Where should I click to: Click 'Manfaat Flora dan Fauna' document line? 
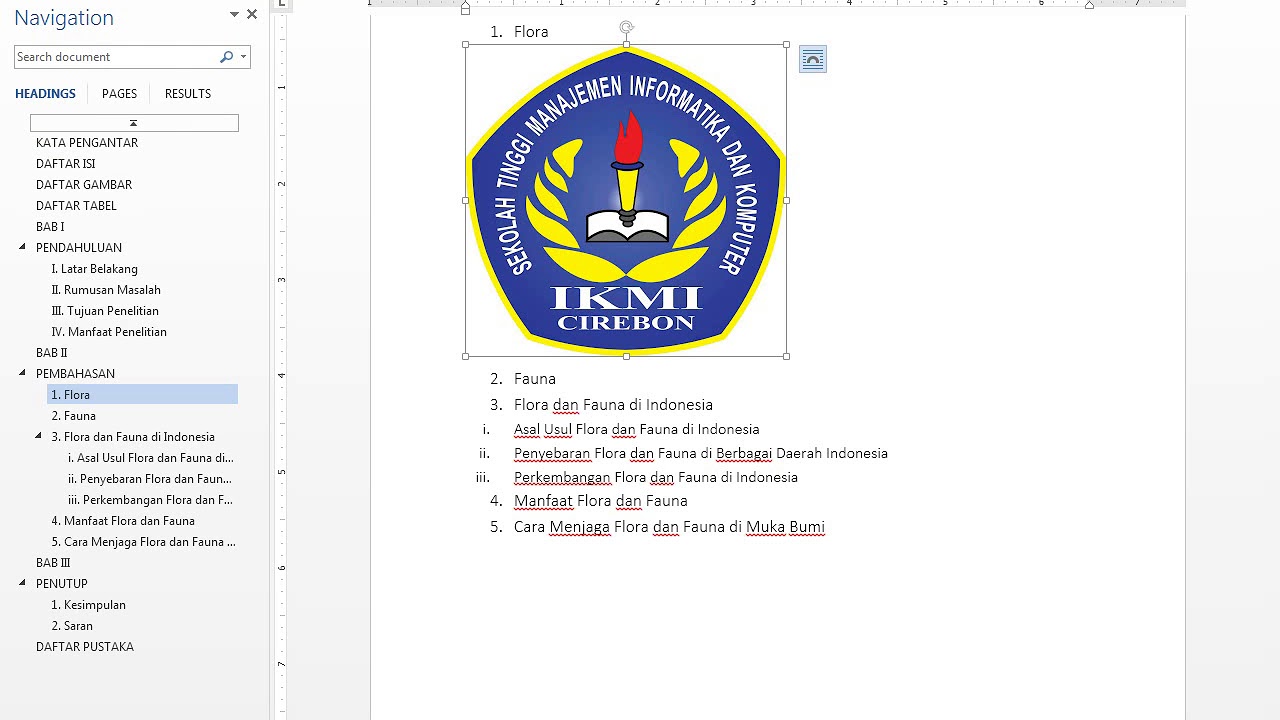click(601, 501)
